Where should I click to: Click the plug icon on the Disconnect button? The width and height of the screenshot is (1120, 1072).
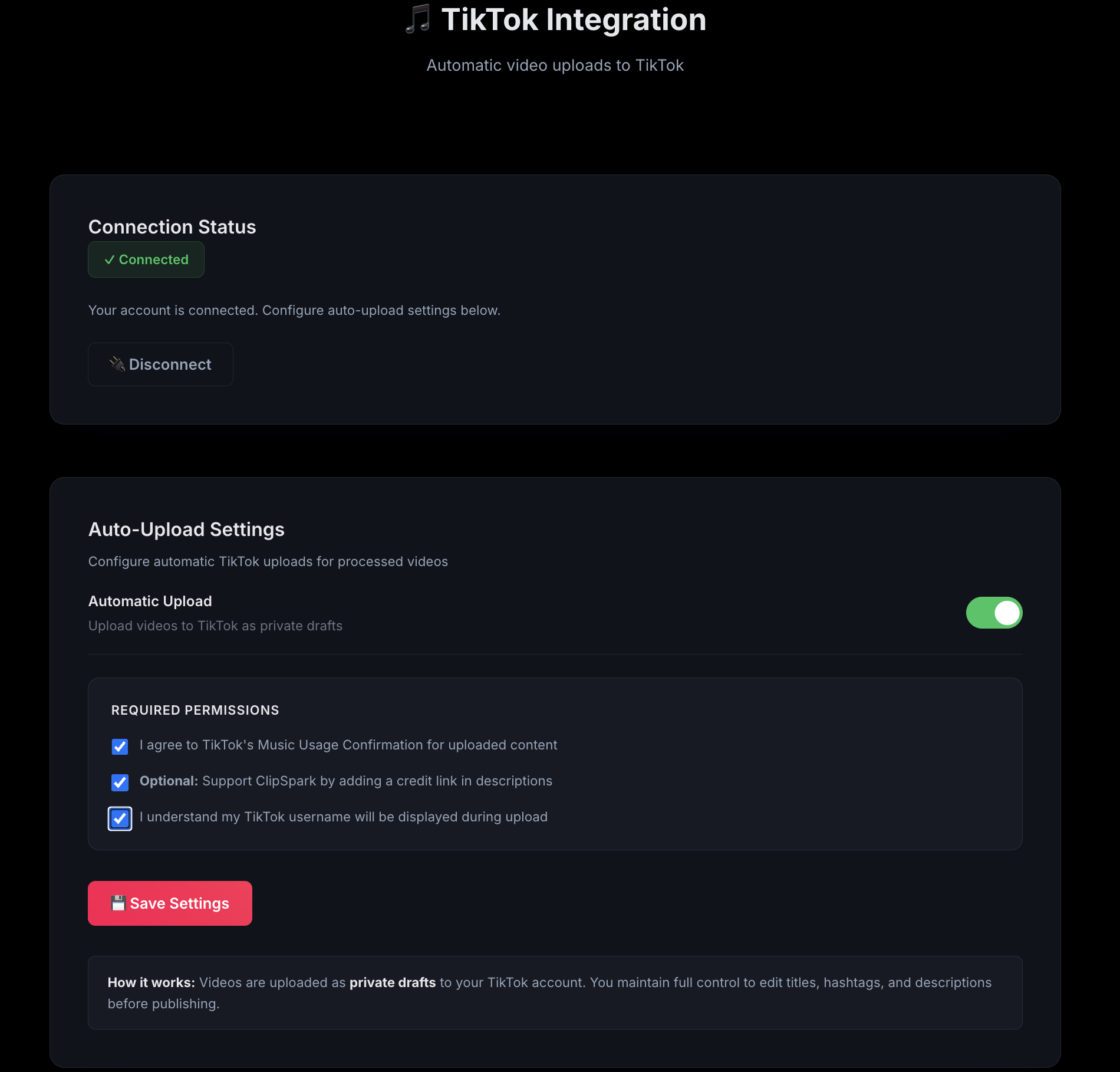117,364
